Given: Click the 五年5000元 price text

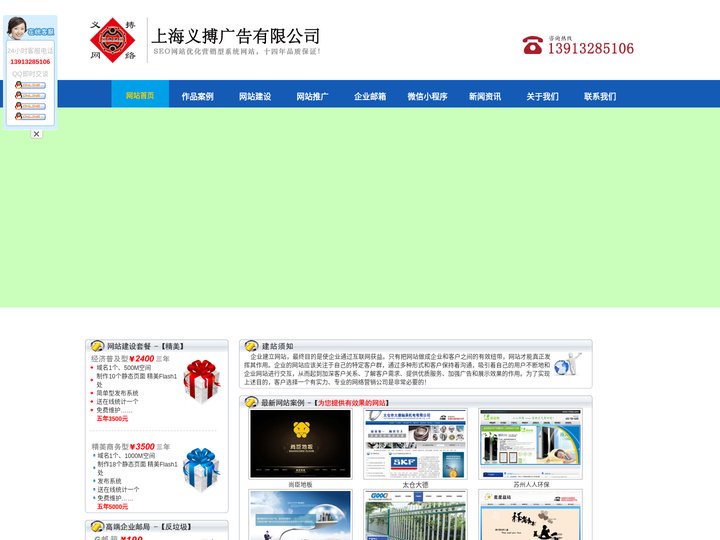Looking at the screenshot, I should click(x=112, y=506).
